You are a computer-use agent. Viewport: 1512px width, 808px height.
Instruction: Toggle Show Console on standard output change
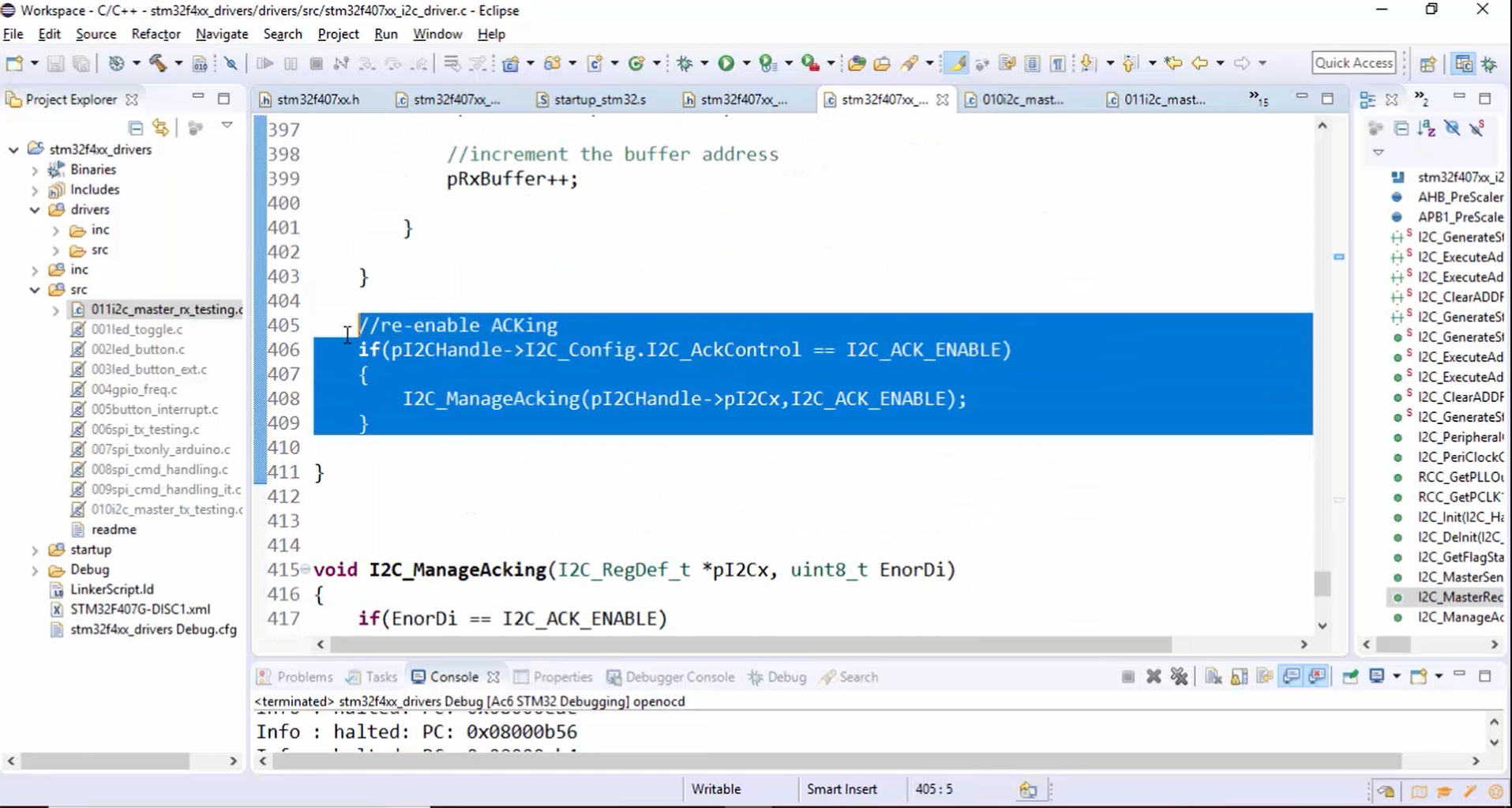point(1291,677)
